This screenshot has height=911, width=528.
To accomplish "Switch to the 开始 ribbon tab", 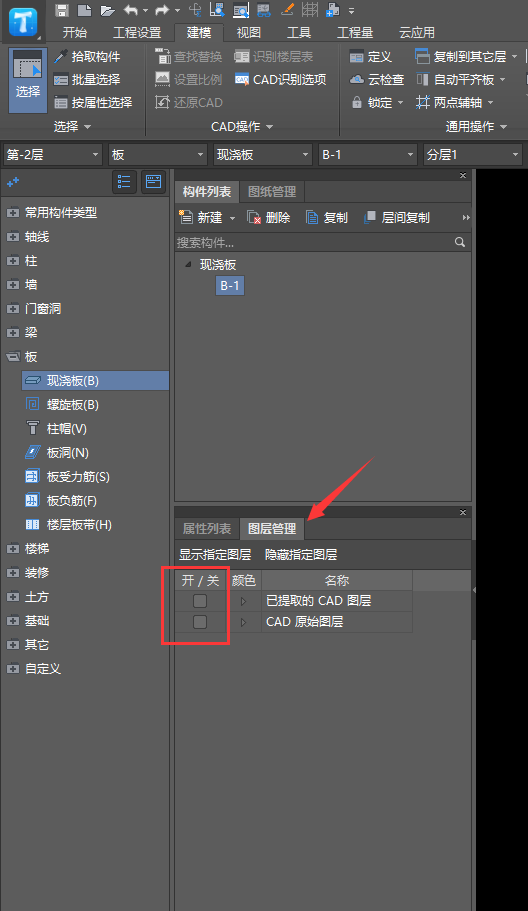I will [x=75, y=33].
